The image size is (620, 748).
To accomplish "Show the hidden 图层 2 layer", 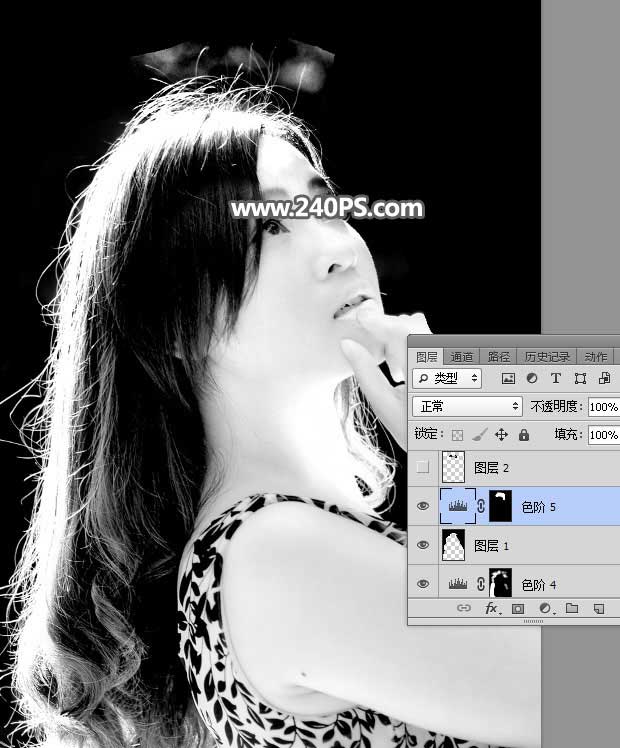I will pos(423,466).
